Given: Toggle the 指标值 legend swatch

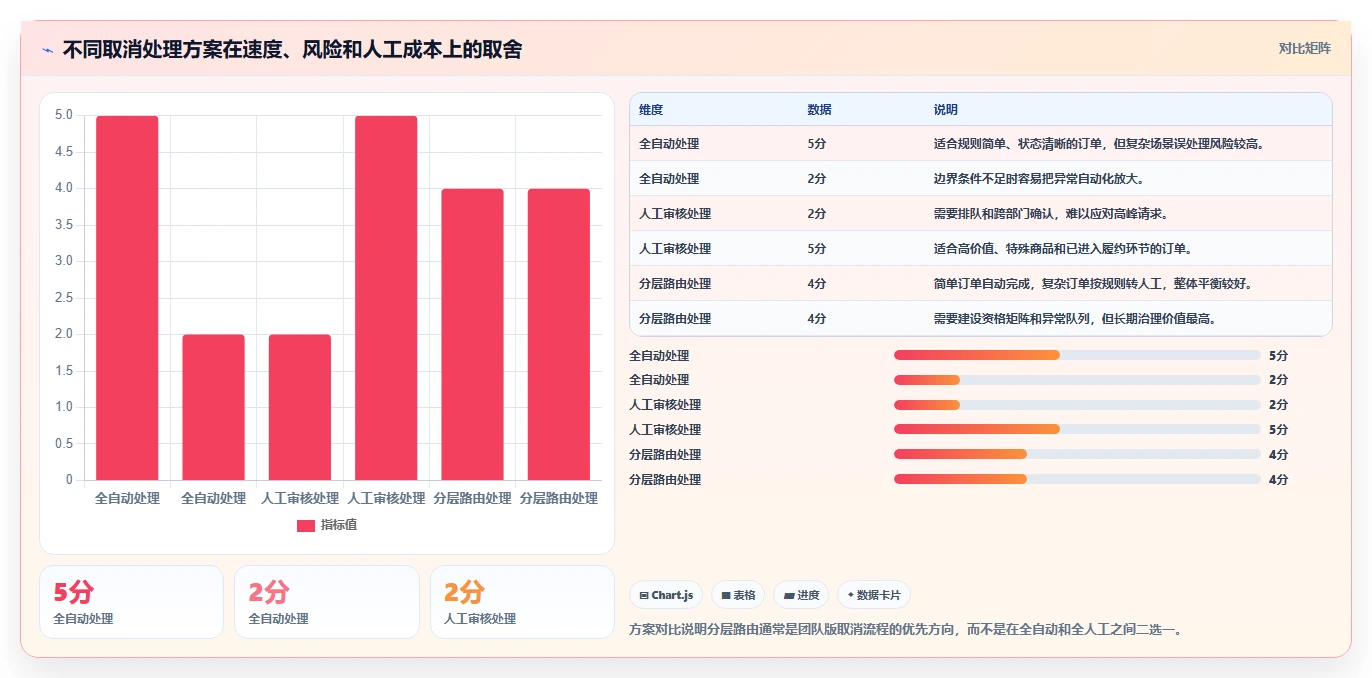Looking at the screenshot, I should point(306,525).
